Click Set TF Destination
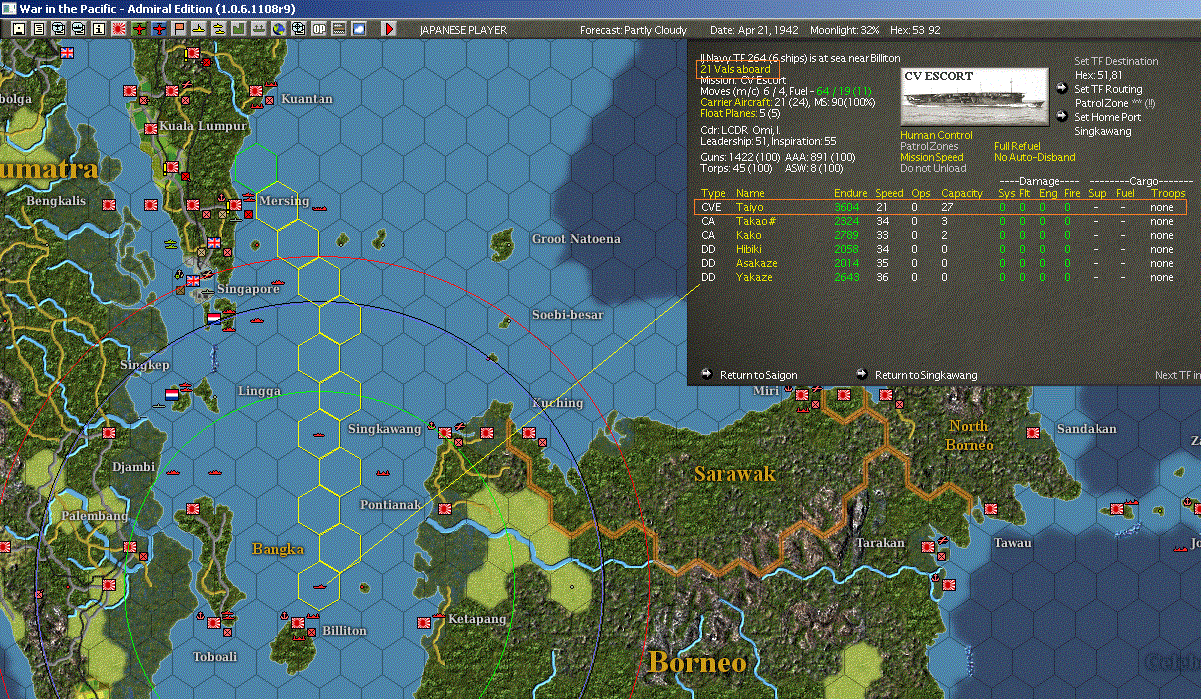1201x699 pixels. click(1116, 61)
